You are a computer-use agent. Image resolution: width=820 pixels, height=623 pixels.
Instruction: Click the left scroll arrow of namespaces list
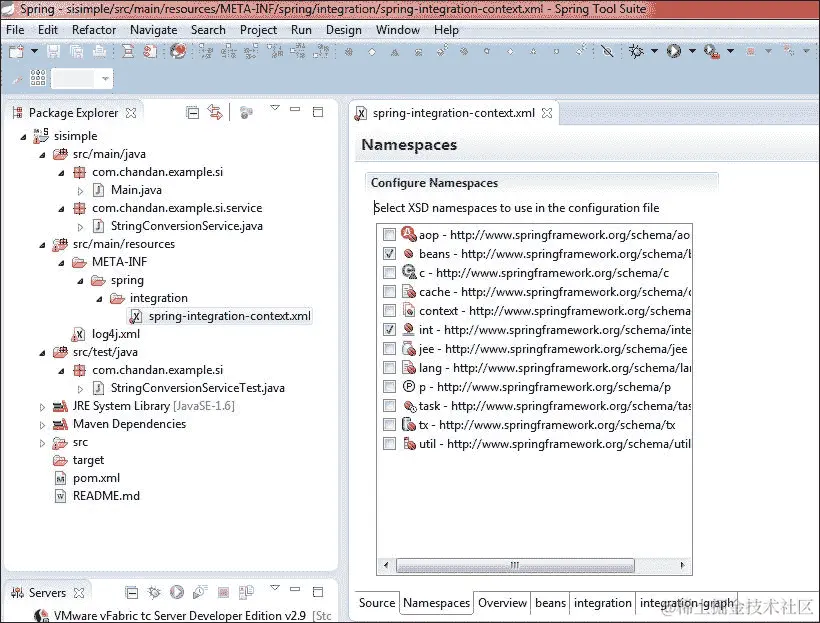click(386, 565)
